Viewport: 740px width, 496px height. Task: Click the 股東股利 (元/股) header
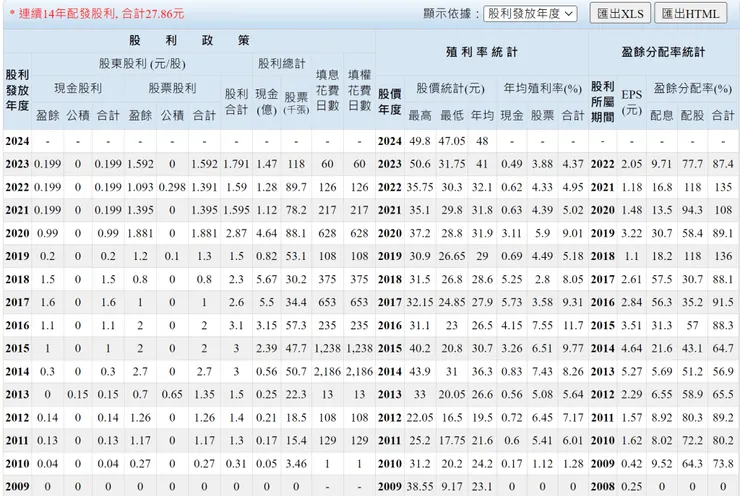point(142,64)
